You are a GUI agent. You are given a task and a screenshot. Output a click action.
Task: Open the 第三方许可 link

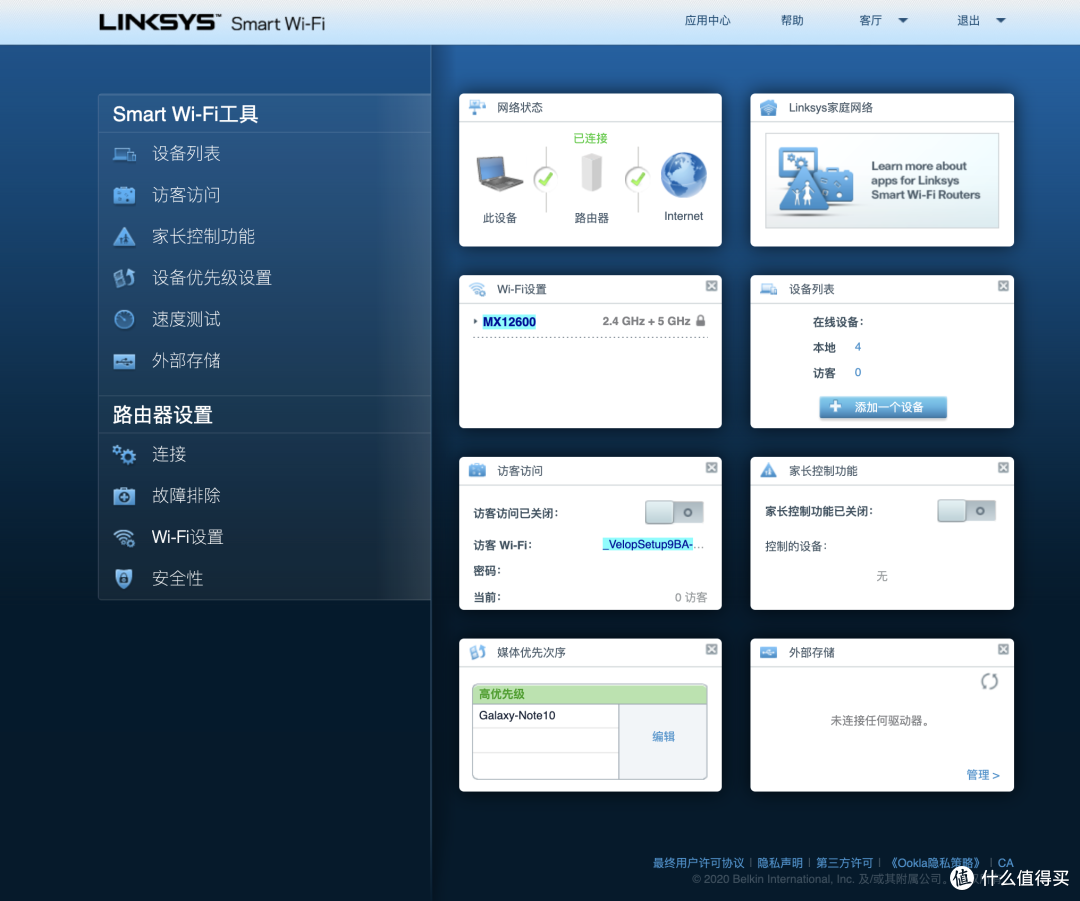(844, 863)
